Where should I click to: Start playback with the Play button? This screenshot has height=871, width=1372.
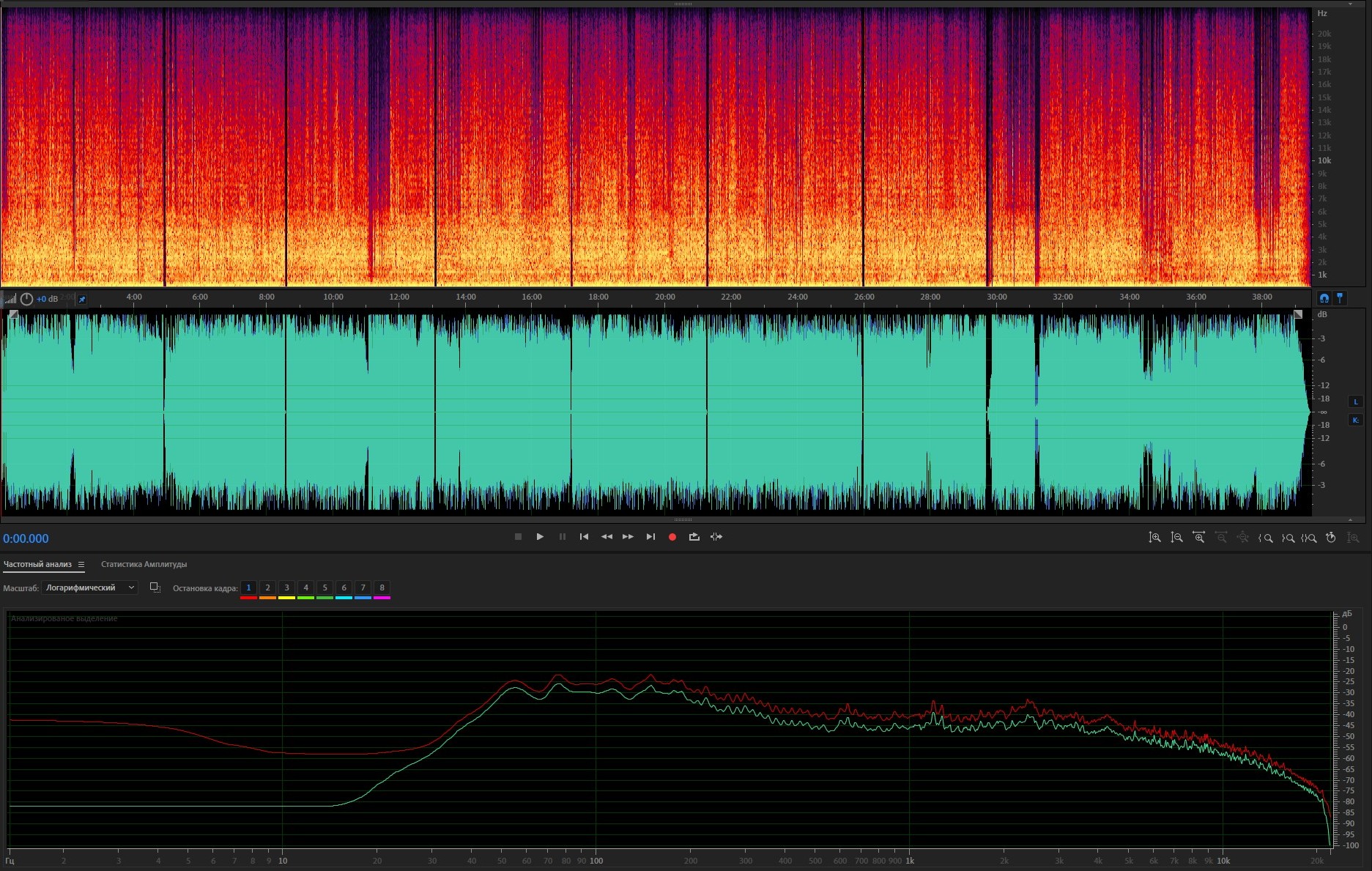tap(540, 537)
